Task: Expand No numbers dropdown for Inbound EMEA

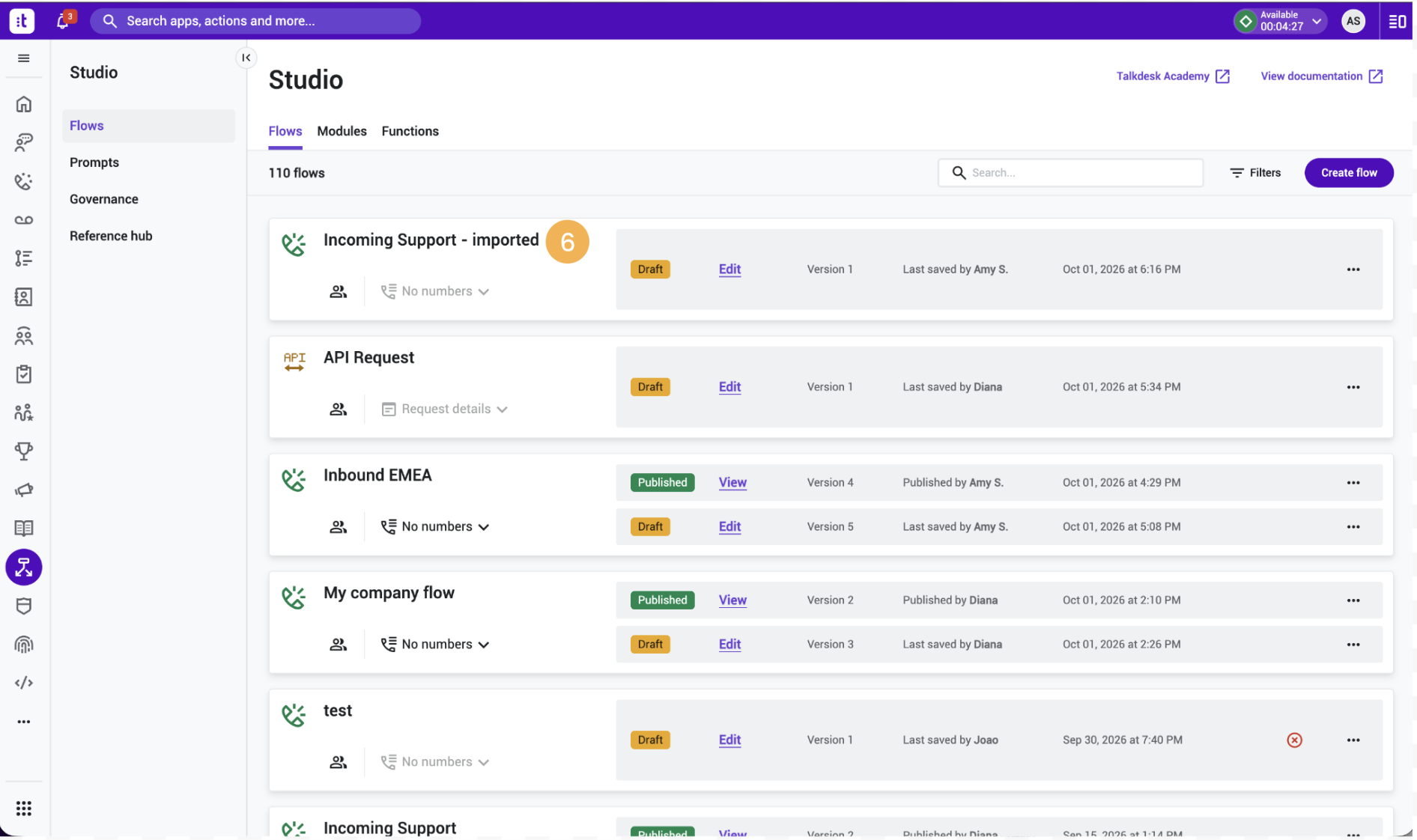Action: [x=435, y=527]
